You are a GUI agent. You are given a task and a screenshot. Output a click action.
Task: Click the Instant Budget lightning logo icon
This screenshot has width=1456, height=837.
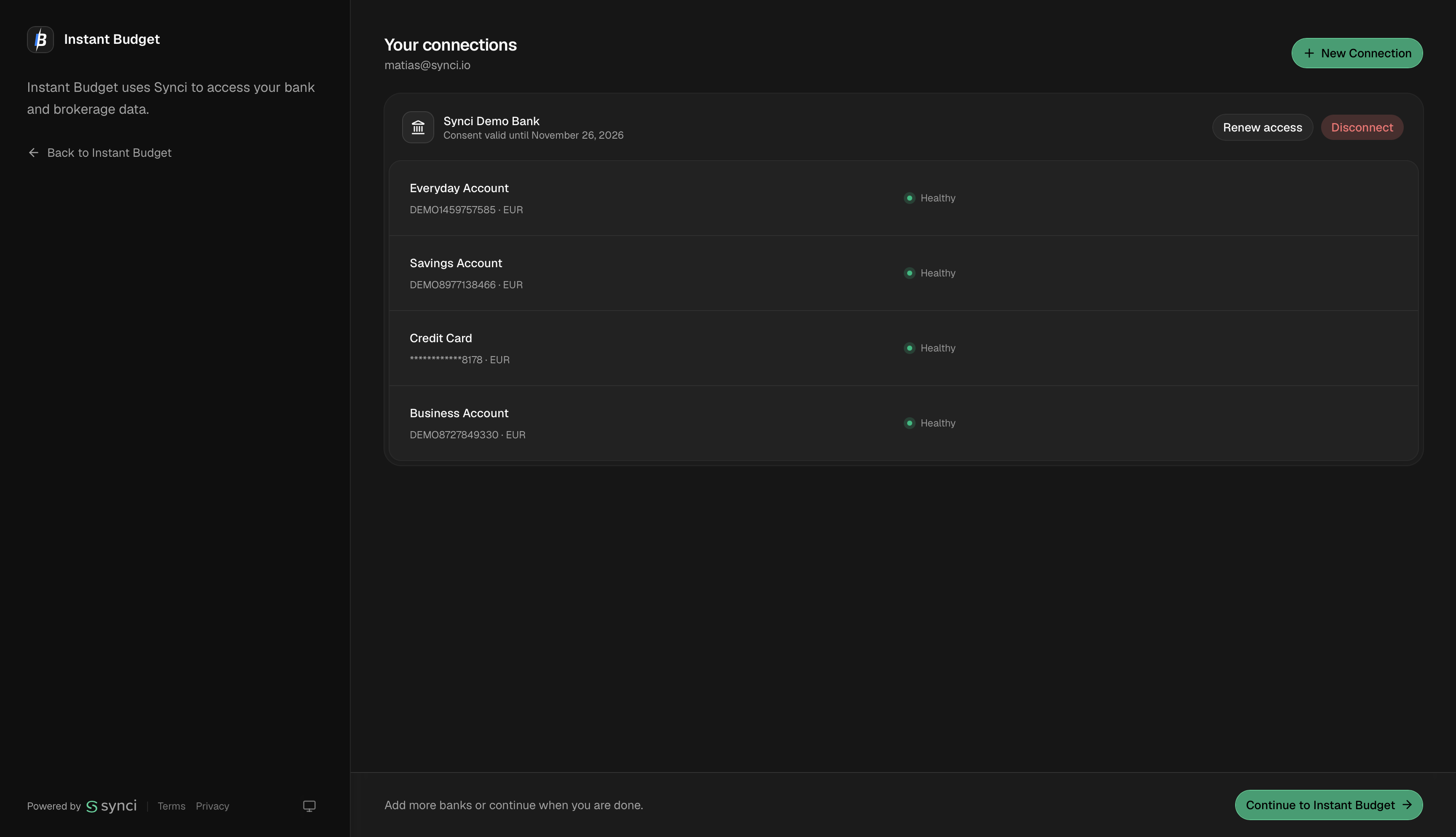tap(40, 40)
